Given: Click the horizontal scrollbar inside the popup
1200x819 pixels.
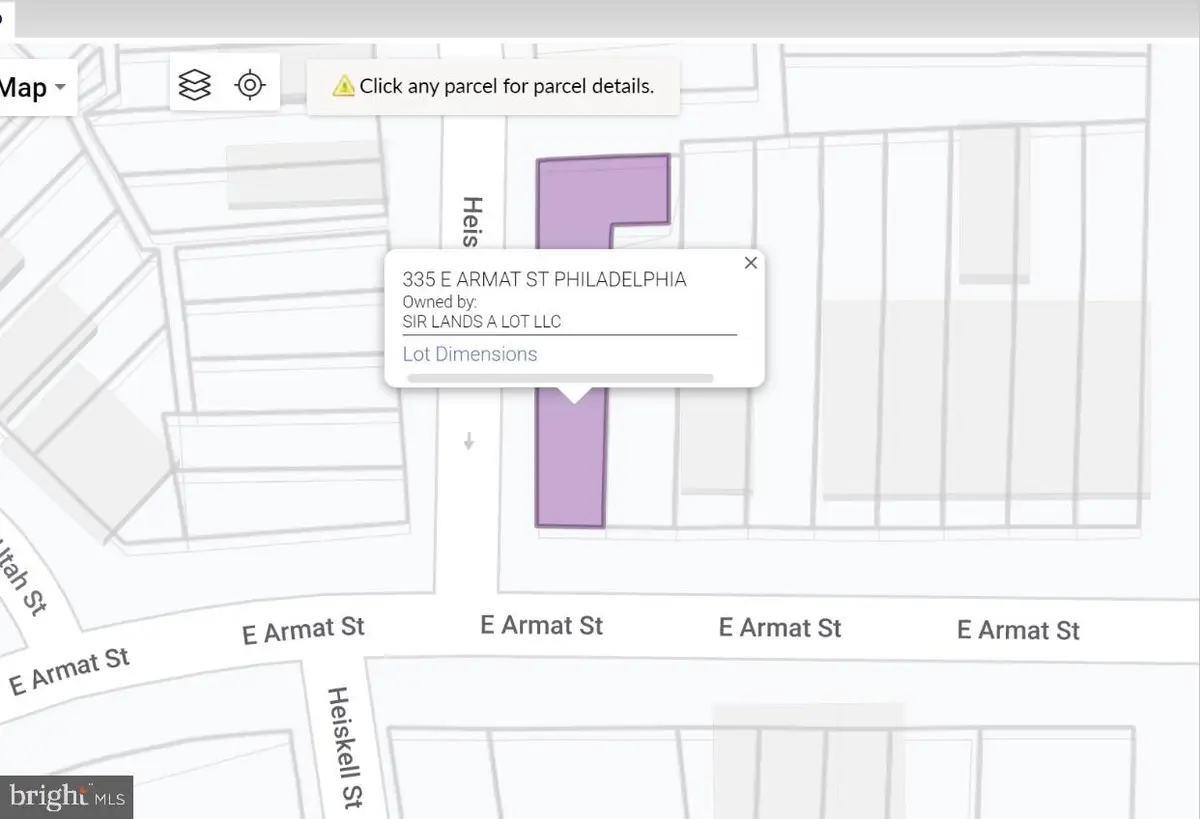Looking at the screenshot, I should [560, 378].
